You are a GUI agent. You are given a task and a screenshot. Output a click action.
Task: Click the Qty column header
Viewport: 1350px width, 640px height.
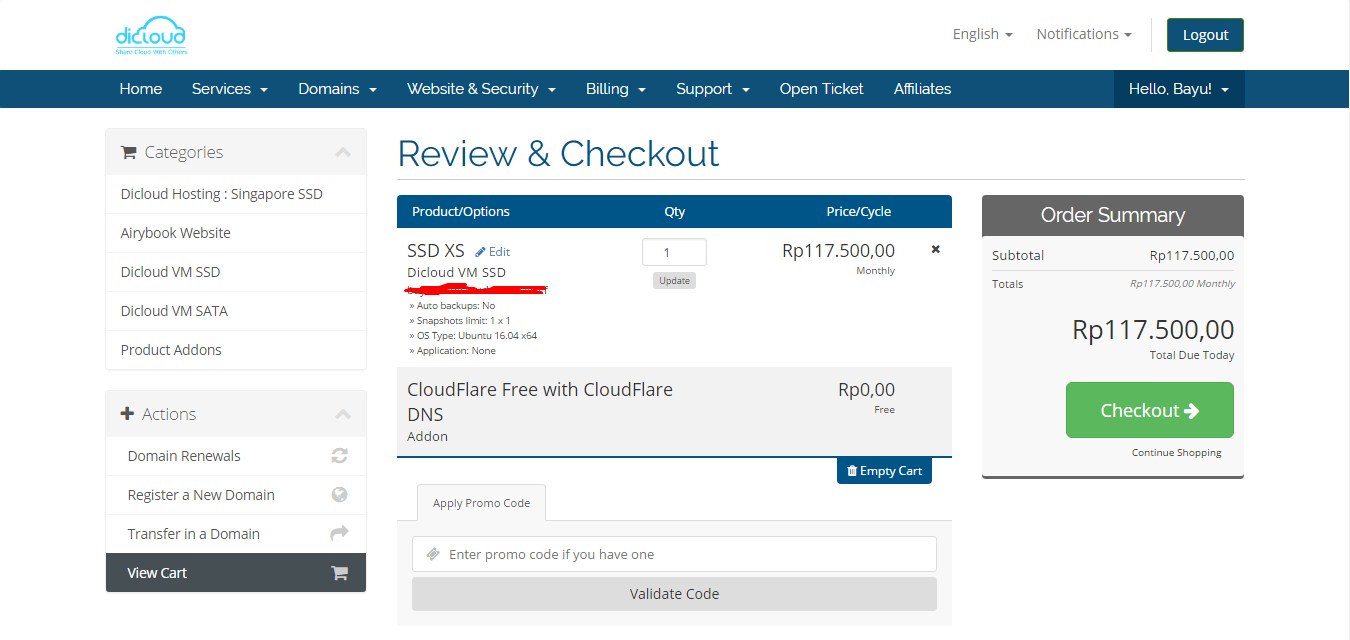click(x=675, y=212)
